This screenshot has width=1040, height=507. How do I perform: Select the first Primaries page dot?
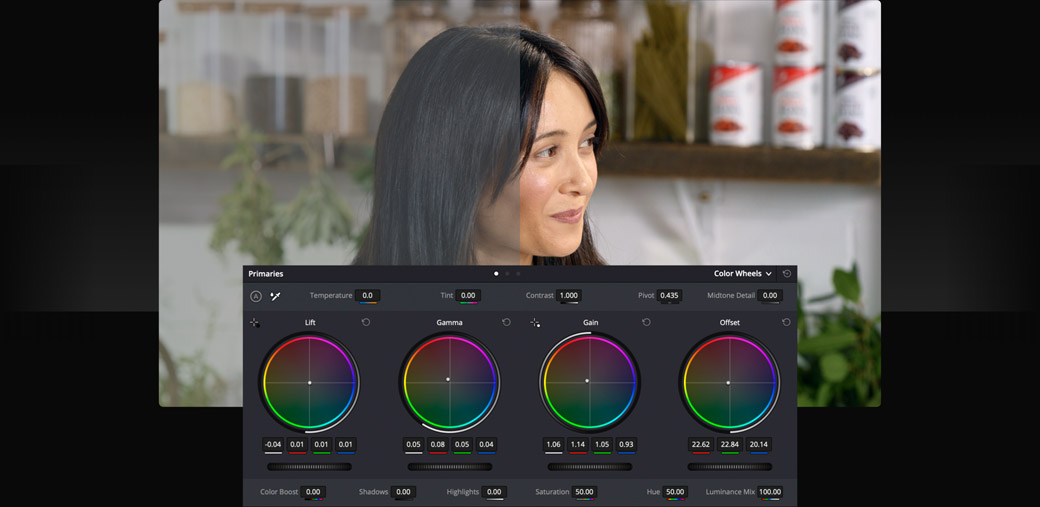coord(496,274)
